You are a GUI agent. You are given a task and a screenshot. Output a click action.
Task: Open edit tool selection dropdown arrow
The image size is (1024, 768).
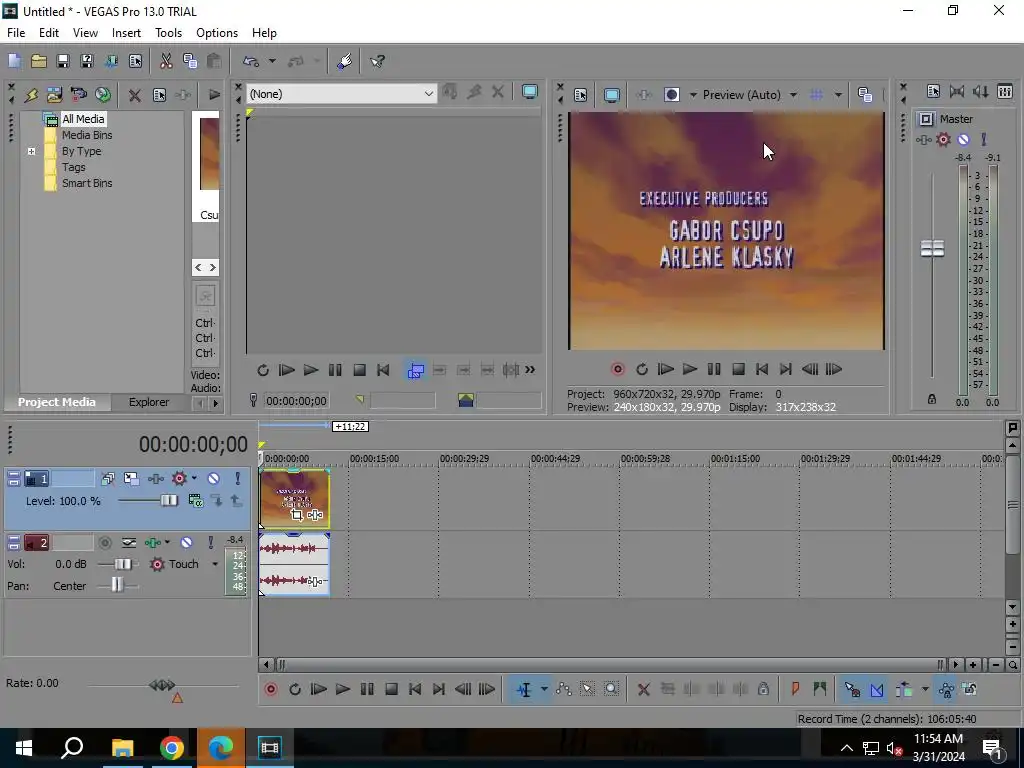tap(544, 689)
